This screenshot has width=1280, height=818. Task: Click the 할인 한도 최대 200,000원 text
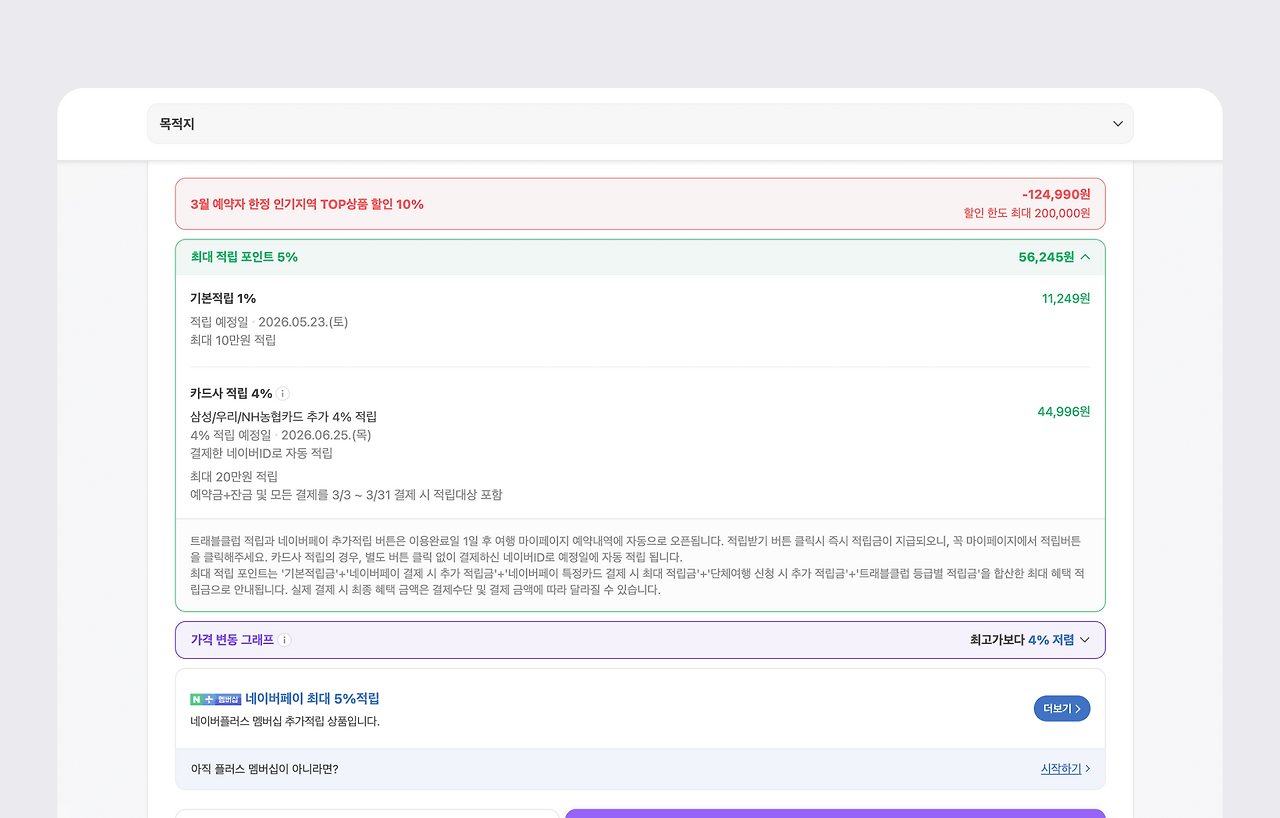1027,213
